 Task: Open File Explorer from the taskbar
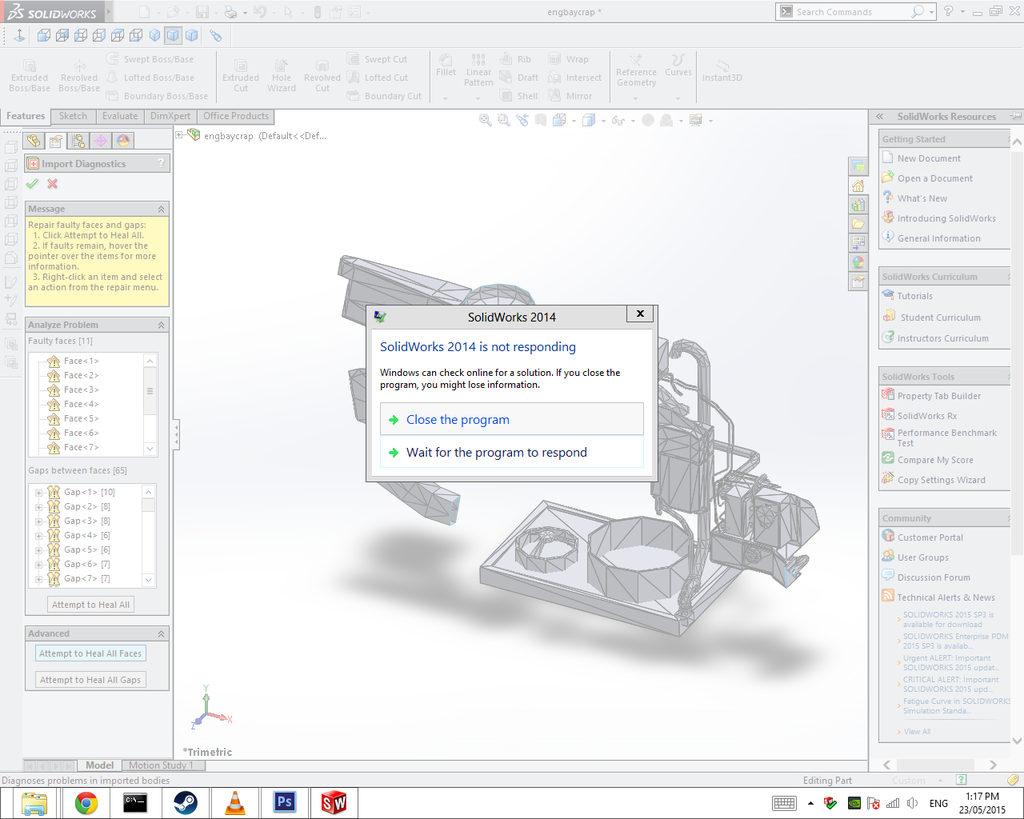pos(34,803)
